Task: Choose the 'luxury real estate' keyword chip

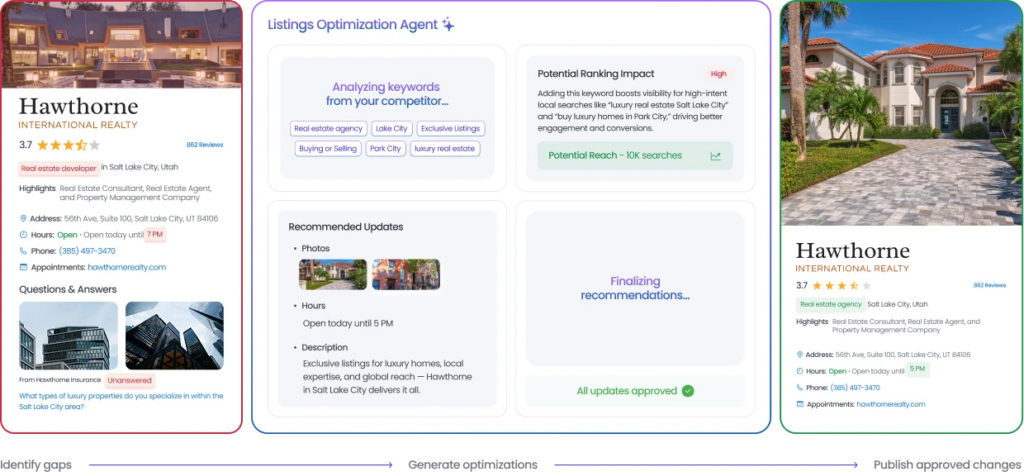Action: [445, 148]
